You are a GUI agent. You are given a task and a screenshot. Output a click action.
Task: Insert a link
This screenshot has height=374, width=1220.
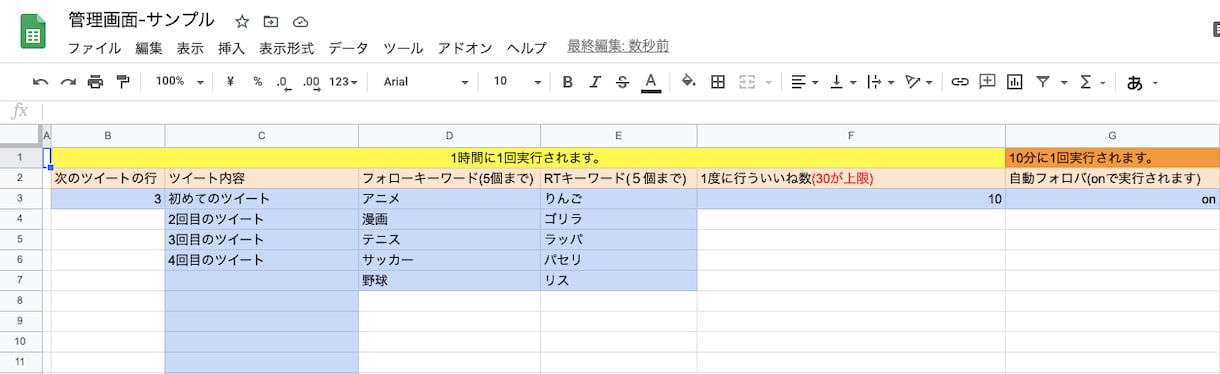959,82
